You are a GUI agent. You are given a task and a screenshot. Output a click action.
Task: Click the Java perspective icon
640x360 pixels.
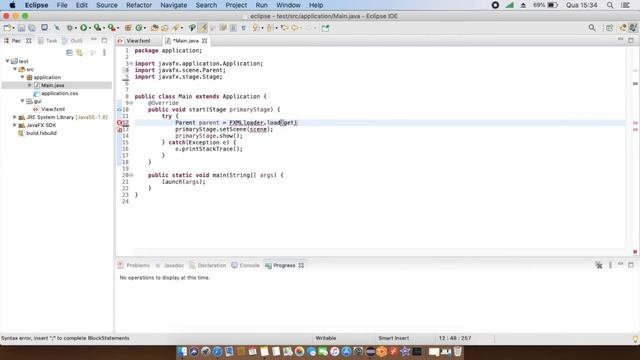[x=633, y=28]
